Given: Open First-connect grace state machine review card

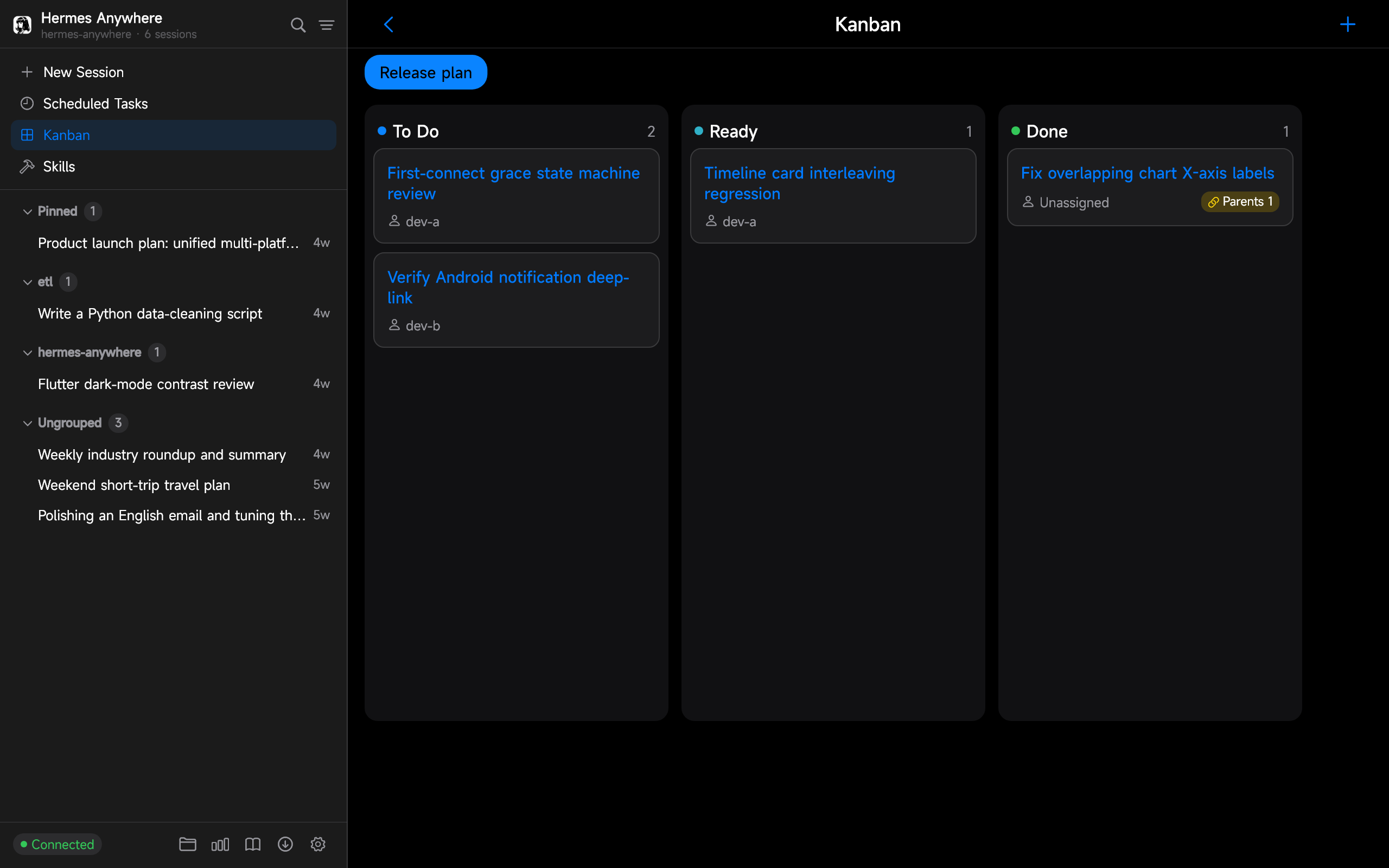Looking at the screenshot, I should click(x=516, y=196).
